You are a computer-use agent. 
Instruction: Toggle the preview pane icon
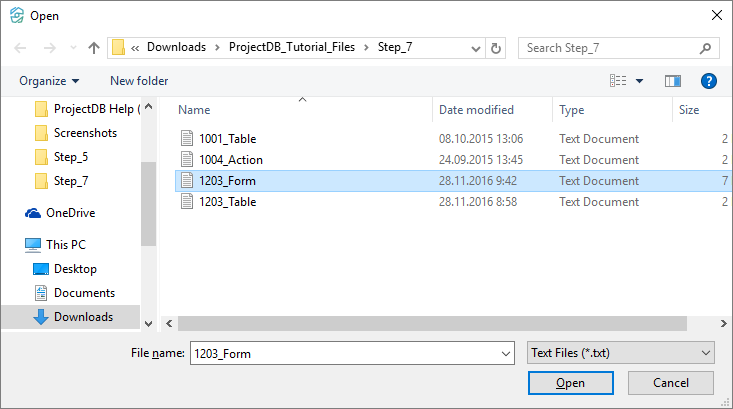[672, 81]
